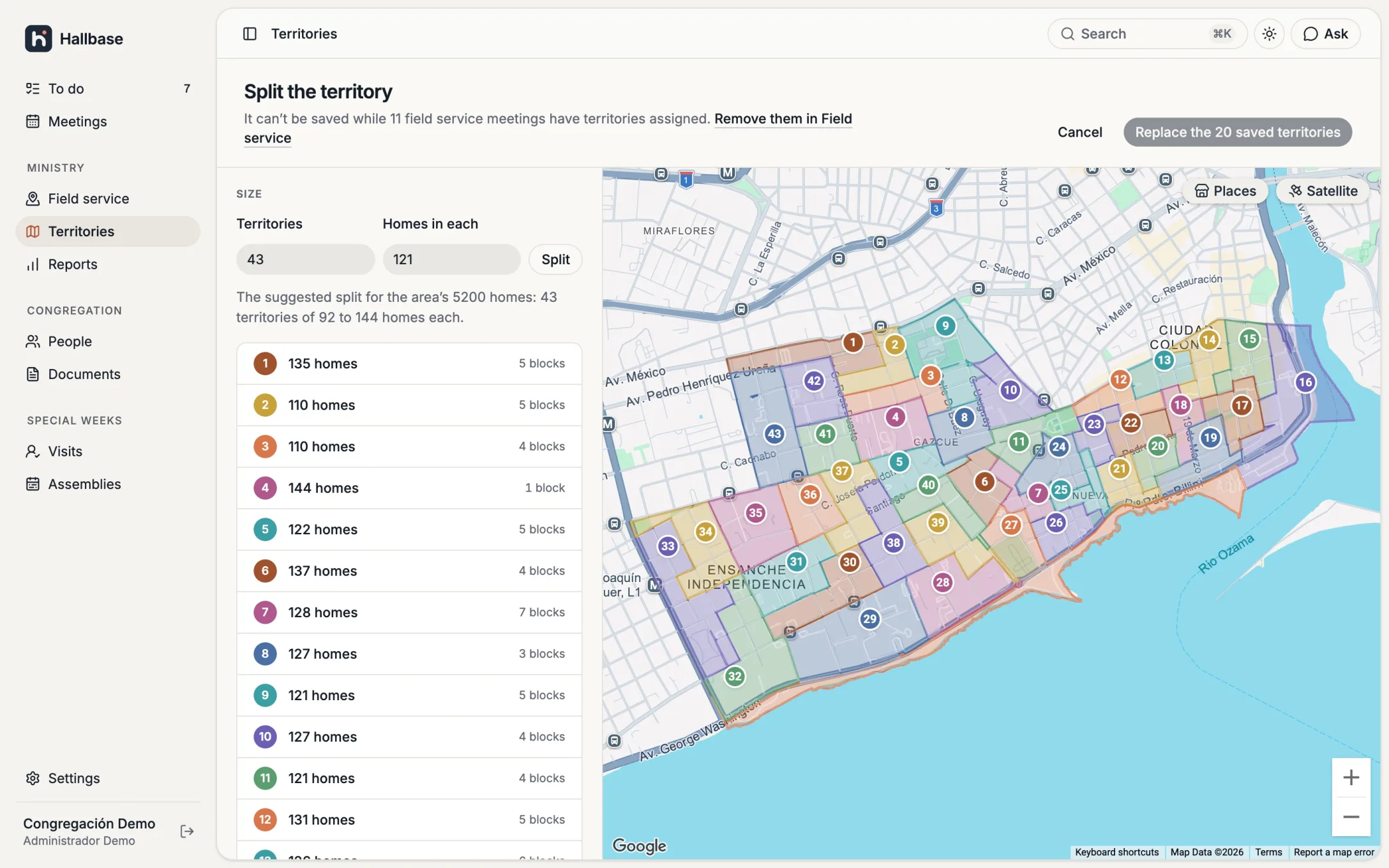Click map marker 33

(668, 546)
